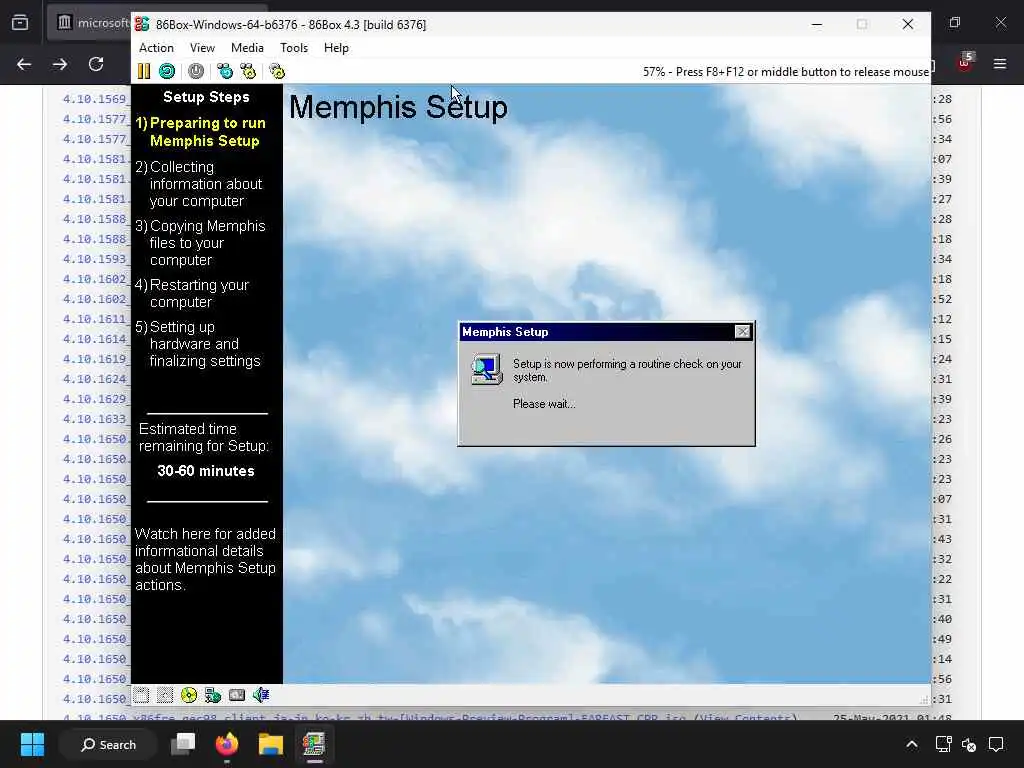Click the display and network tray icon
The width and height of the screenshot is (1024, 768).
pos(943,744)
